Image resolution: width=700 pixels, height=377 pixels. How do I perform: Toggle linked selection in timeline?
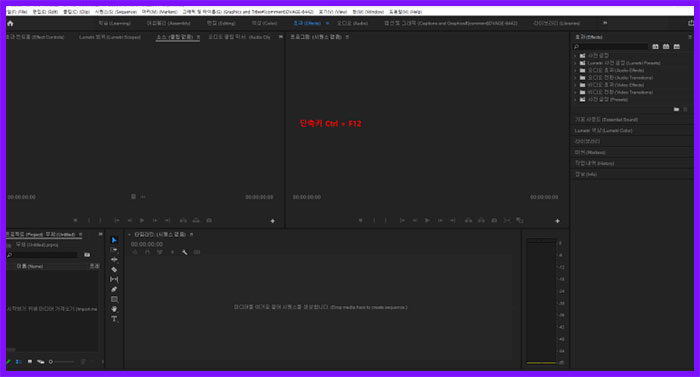tap(160, 253)
